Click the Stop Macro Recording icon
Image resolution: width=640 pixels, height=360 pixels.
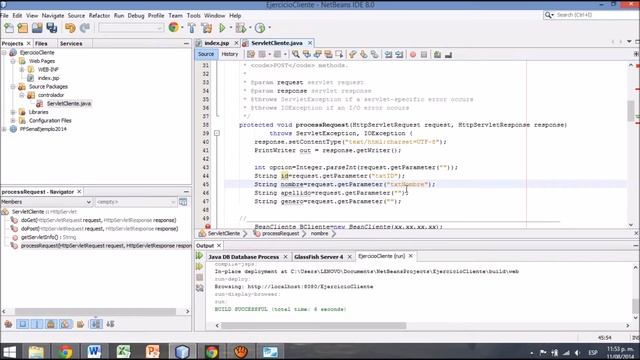click(424, 54)
